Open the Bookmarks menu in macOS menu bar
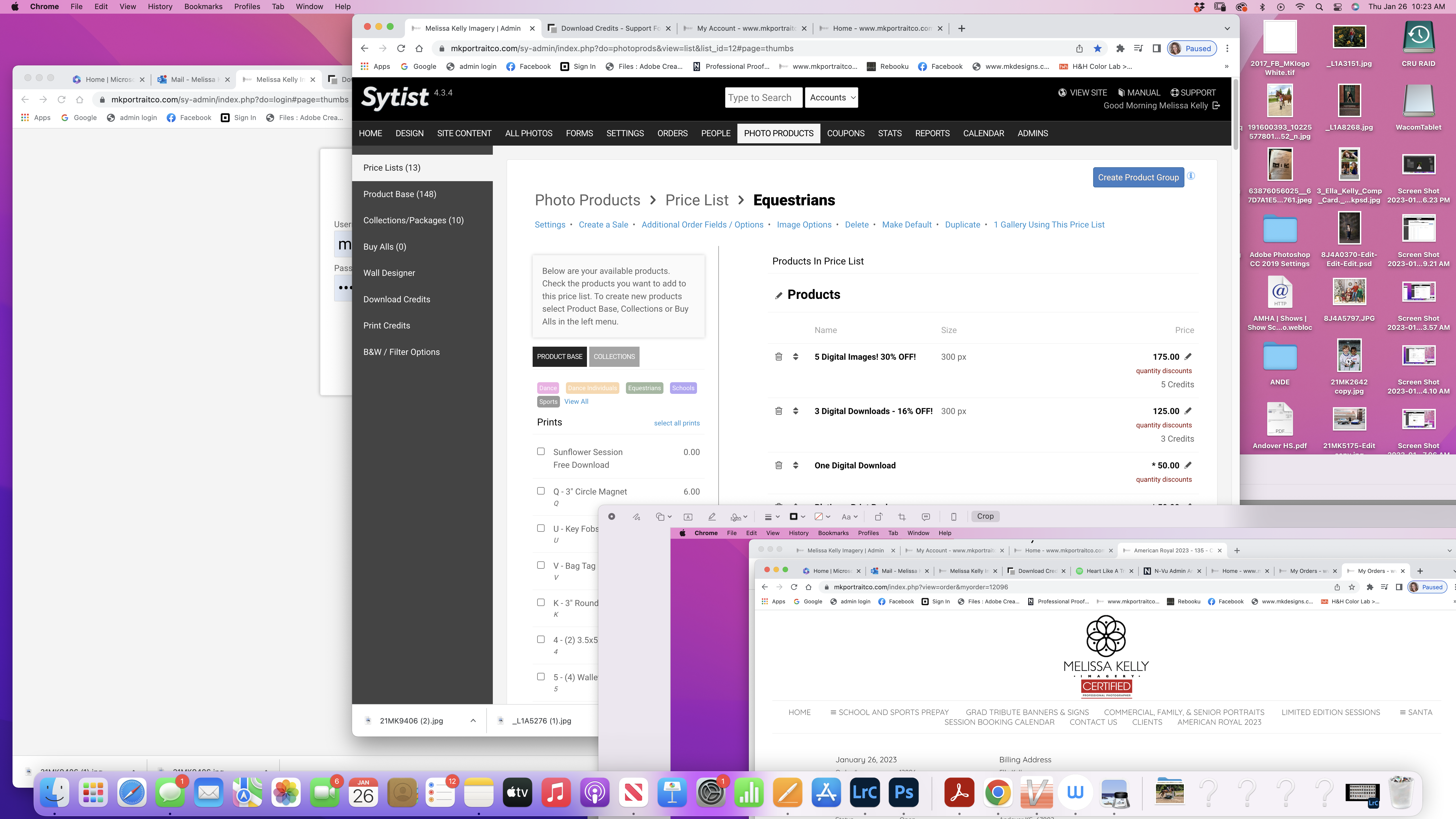Viewport: 1456px width, 819px height. point(203,7)
